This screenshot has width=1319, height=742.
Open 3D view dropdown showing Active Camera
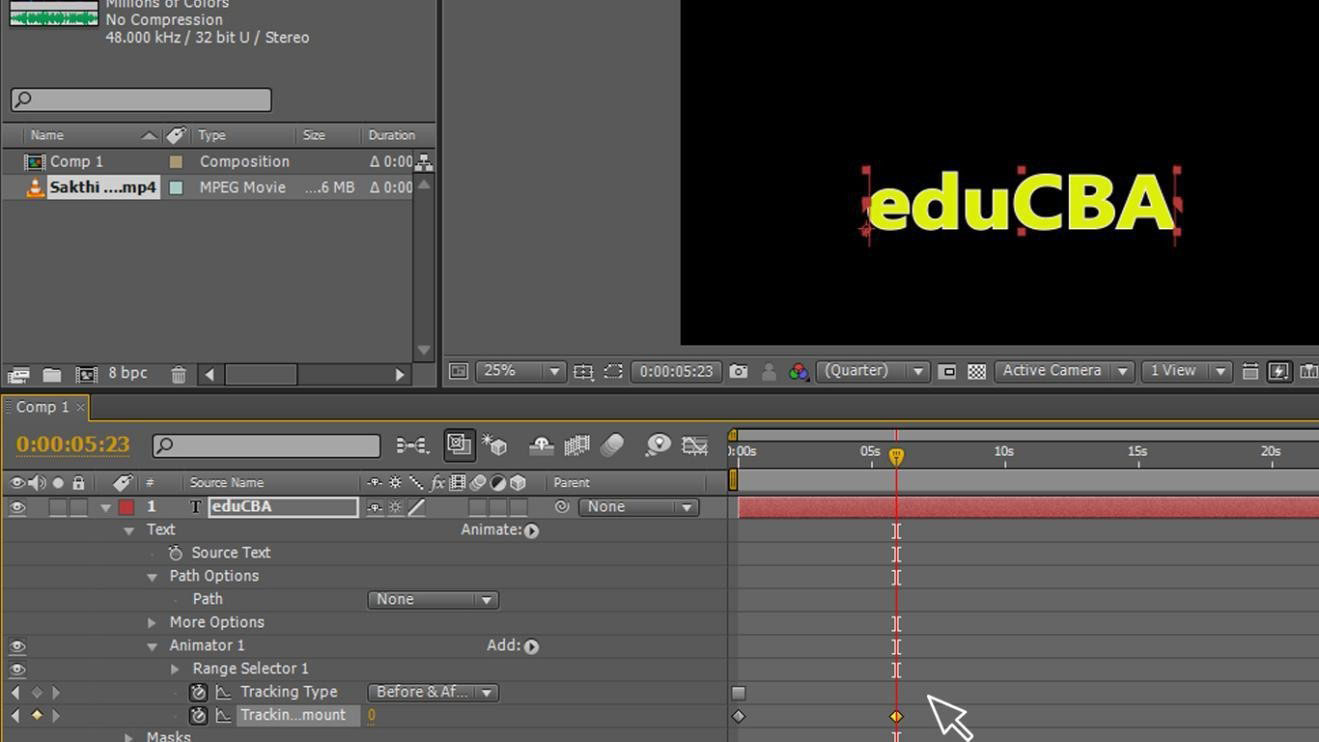tap(1064, 371)
